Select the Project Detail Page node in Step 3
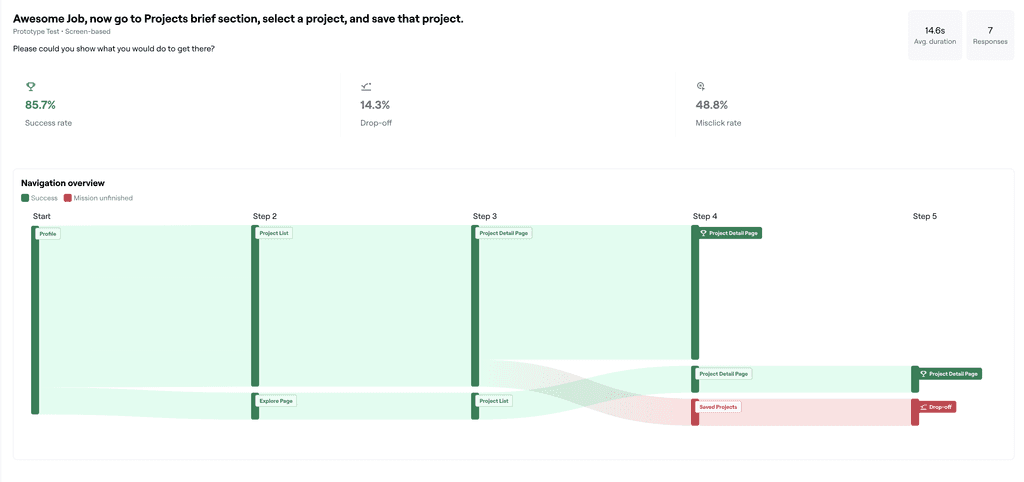 tap(503, 233)
